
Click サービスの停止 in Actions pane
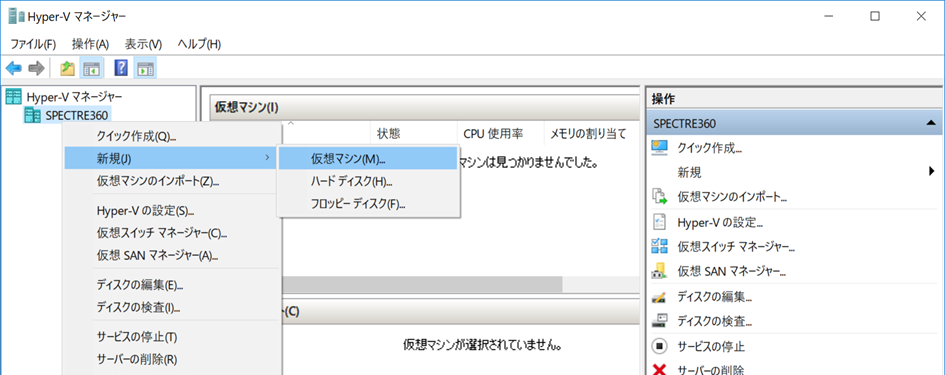[x=711, y=347]
